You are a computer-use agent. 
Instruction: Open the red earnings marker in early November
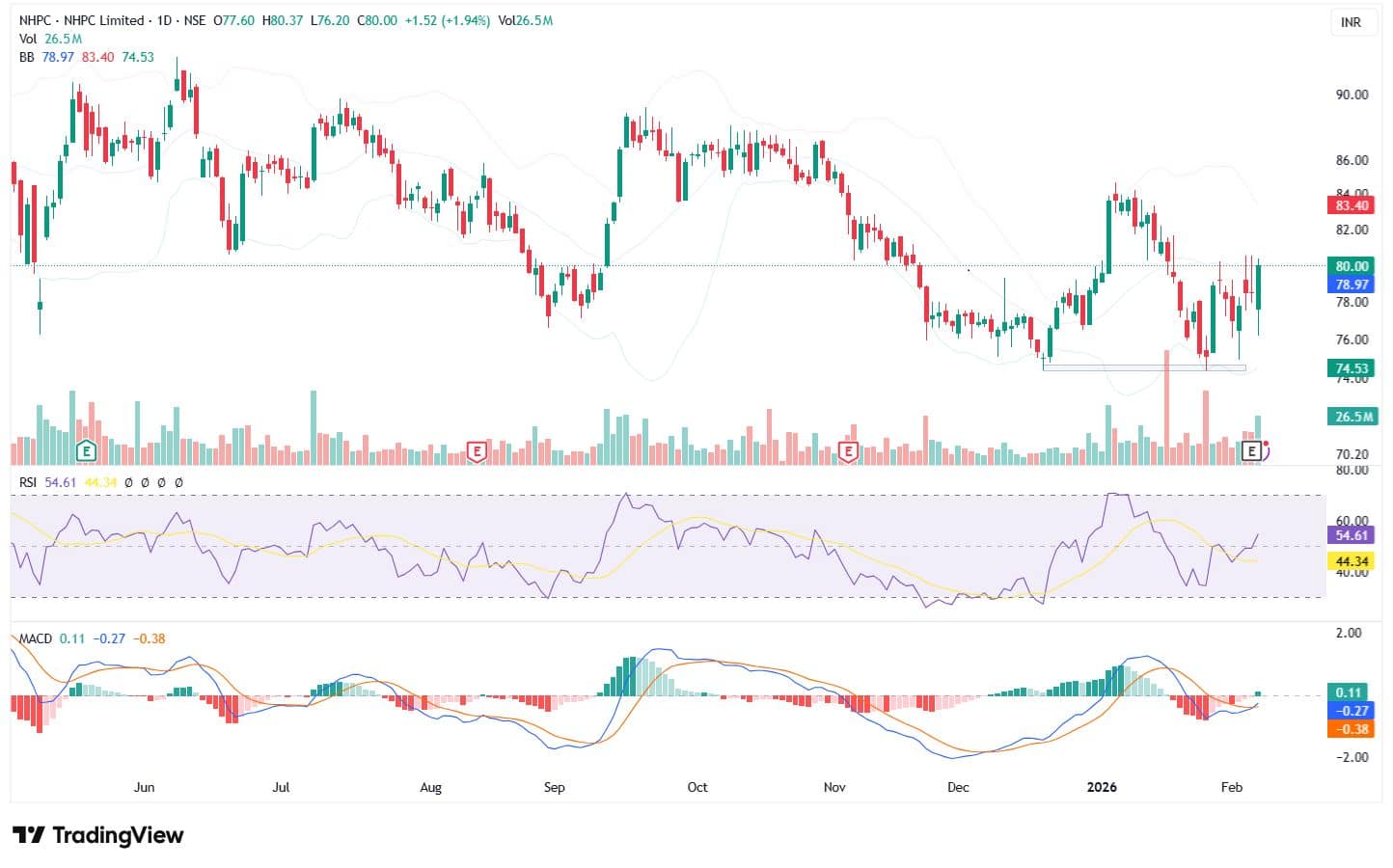click(x=848, y=450)
